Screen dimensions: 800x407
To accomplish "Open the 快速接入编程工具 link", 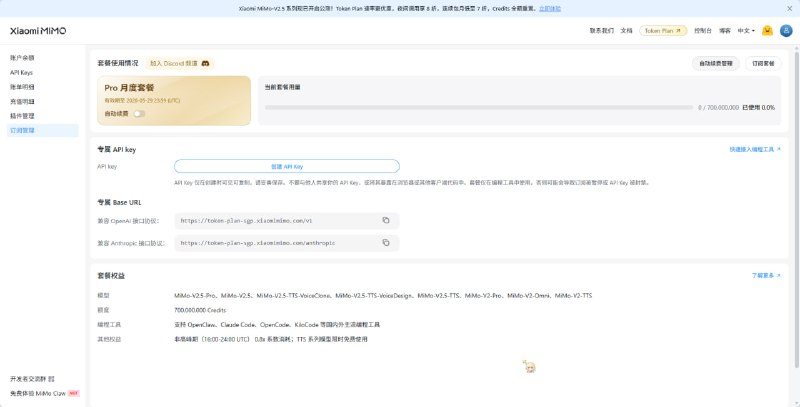I will 755,150.
